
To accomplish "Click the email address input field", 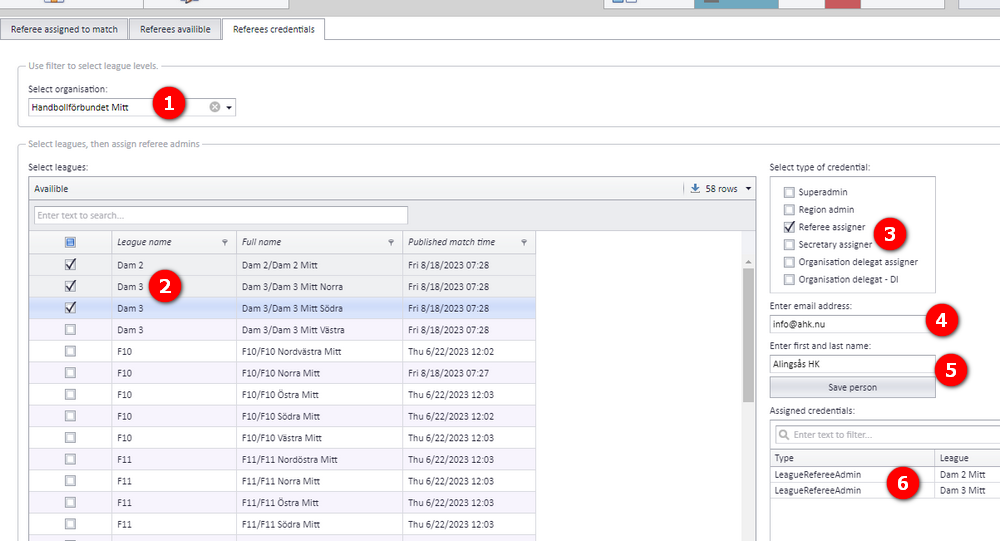I will click(x=852, y=324).
